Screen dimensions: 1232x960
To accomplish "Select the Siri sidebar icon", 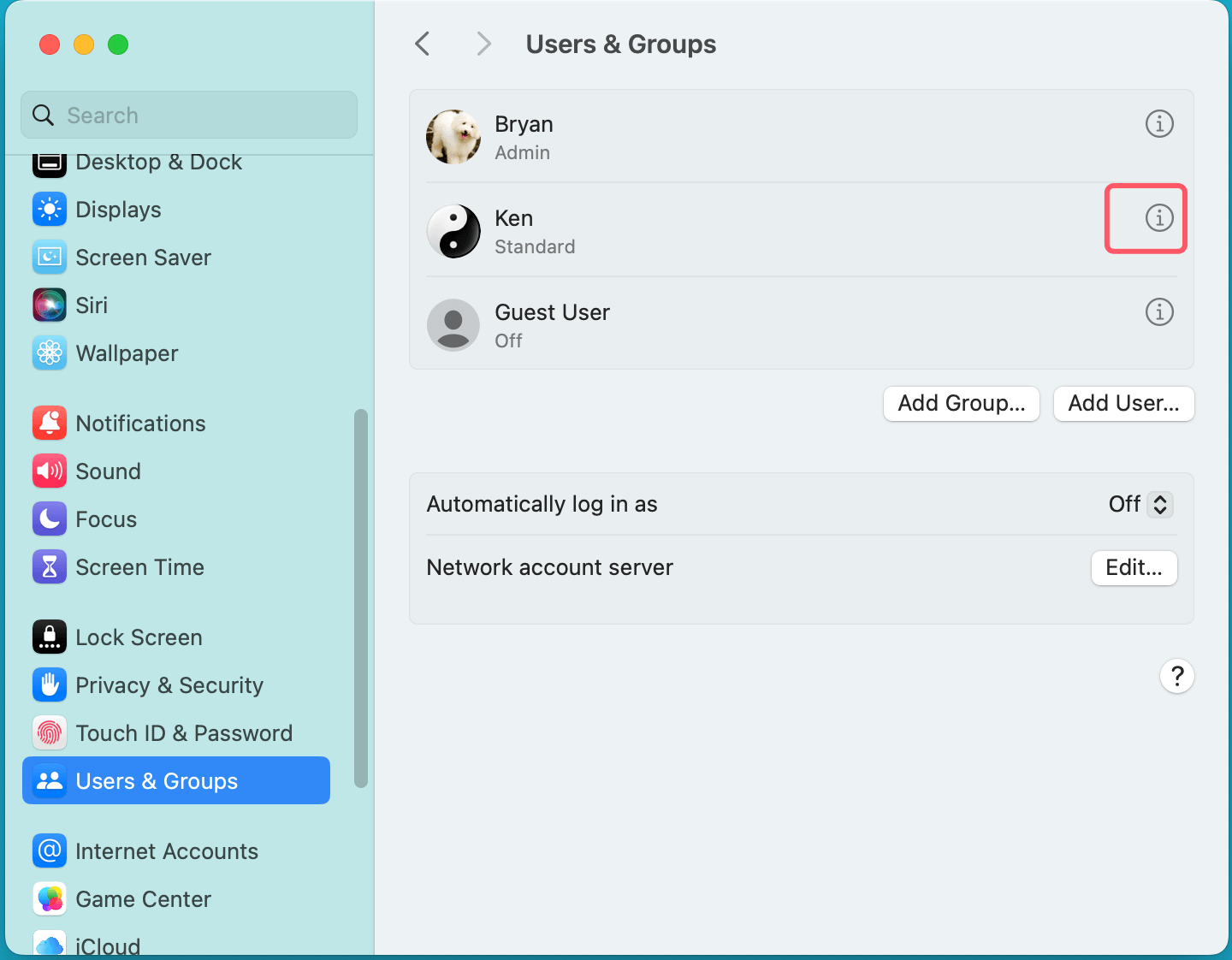I will click(x=49, y=305).
